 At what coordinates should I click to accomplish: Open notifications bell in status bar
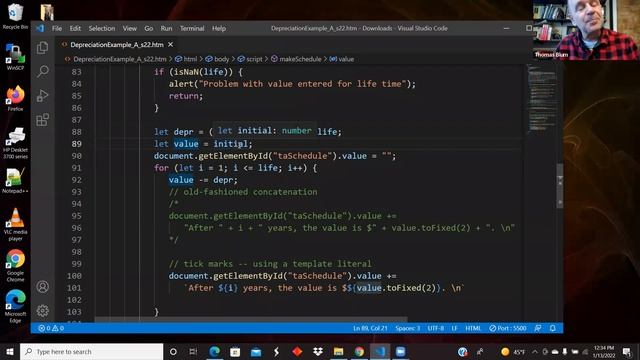pyautogui.click(x=553, y=328)
